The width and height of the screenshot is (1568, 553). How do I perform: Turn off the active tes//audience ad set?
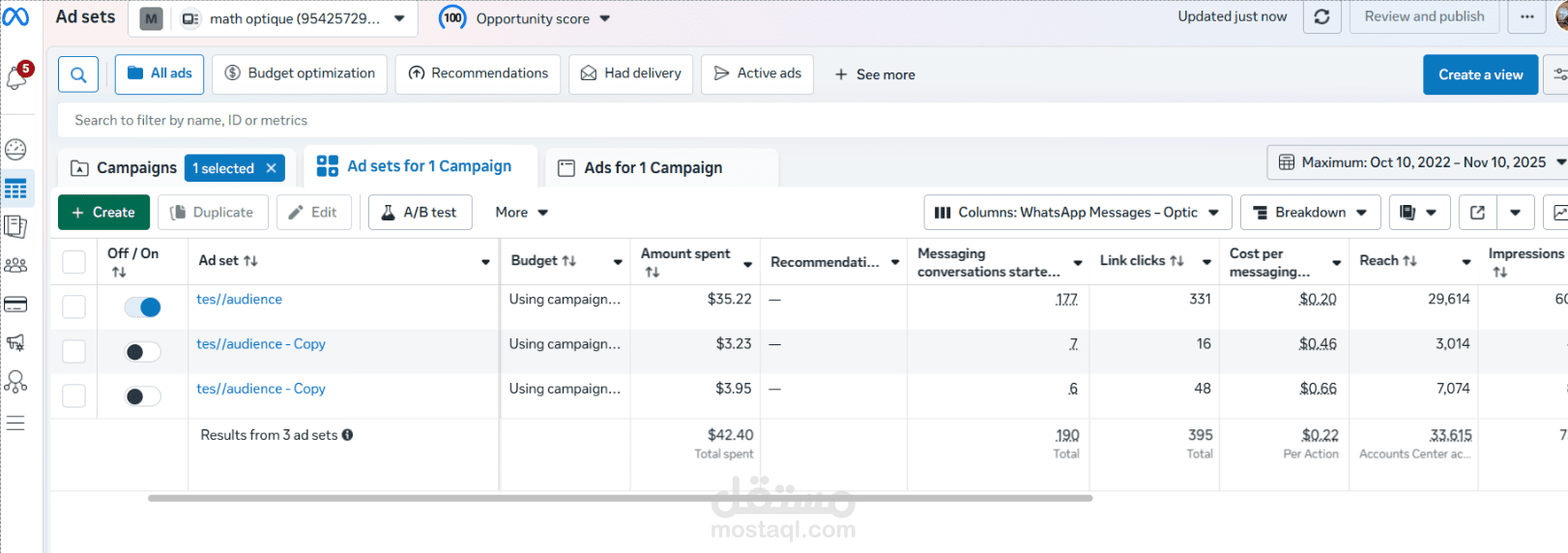click(x=143, y=307)
